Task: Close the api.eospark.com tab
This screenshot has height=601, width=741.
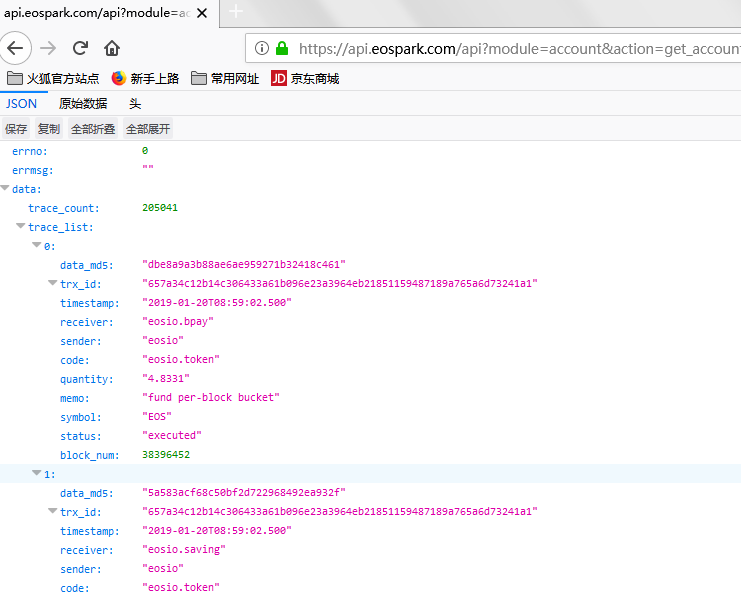Action: pos(202,13)
